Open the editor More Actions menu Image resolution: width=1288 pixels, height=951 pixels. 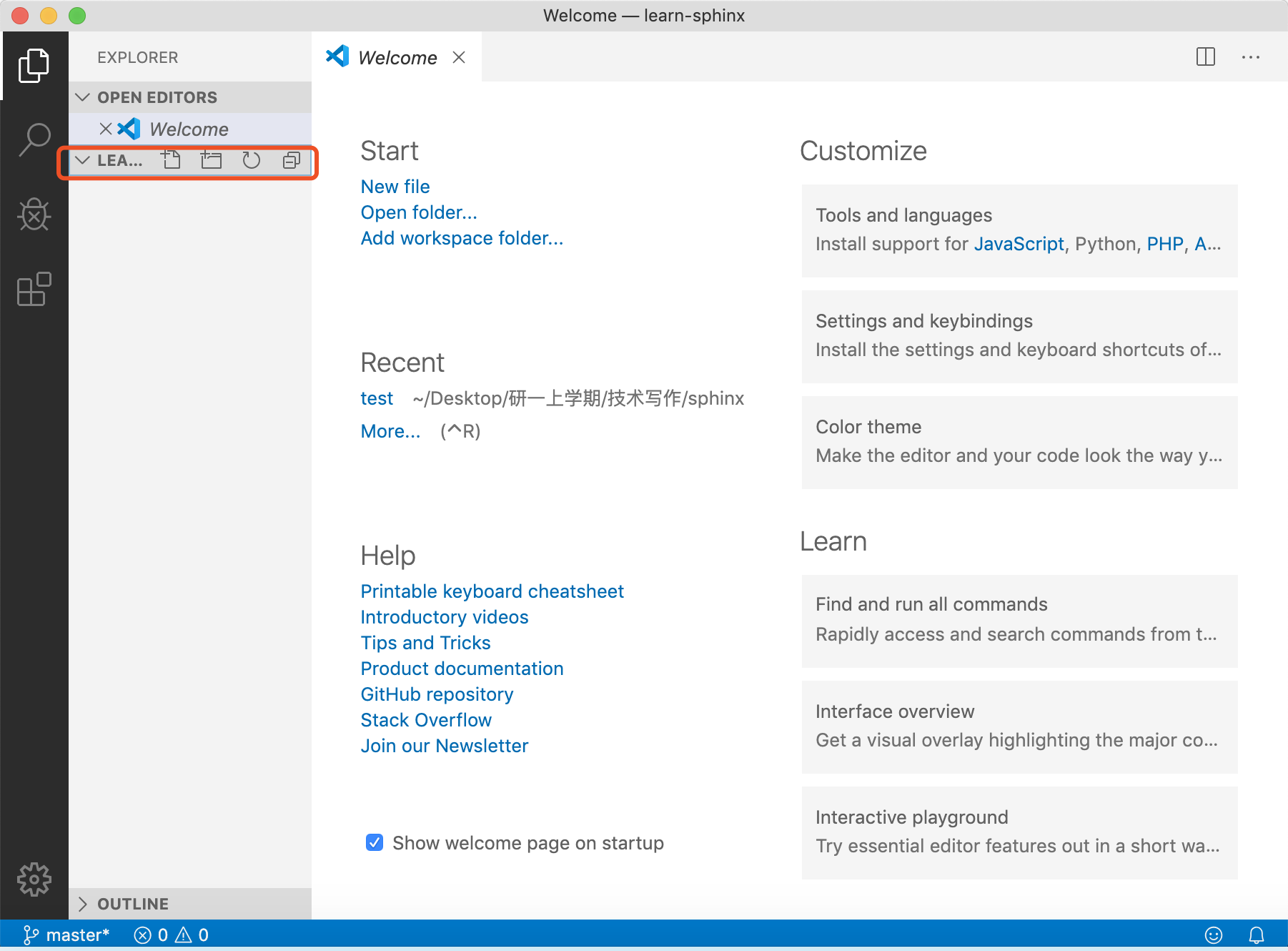click(x=1250, y=57)
